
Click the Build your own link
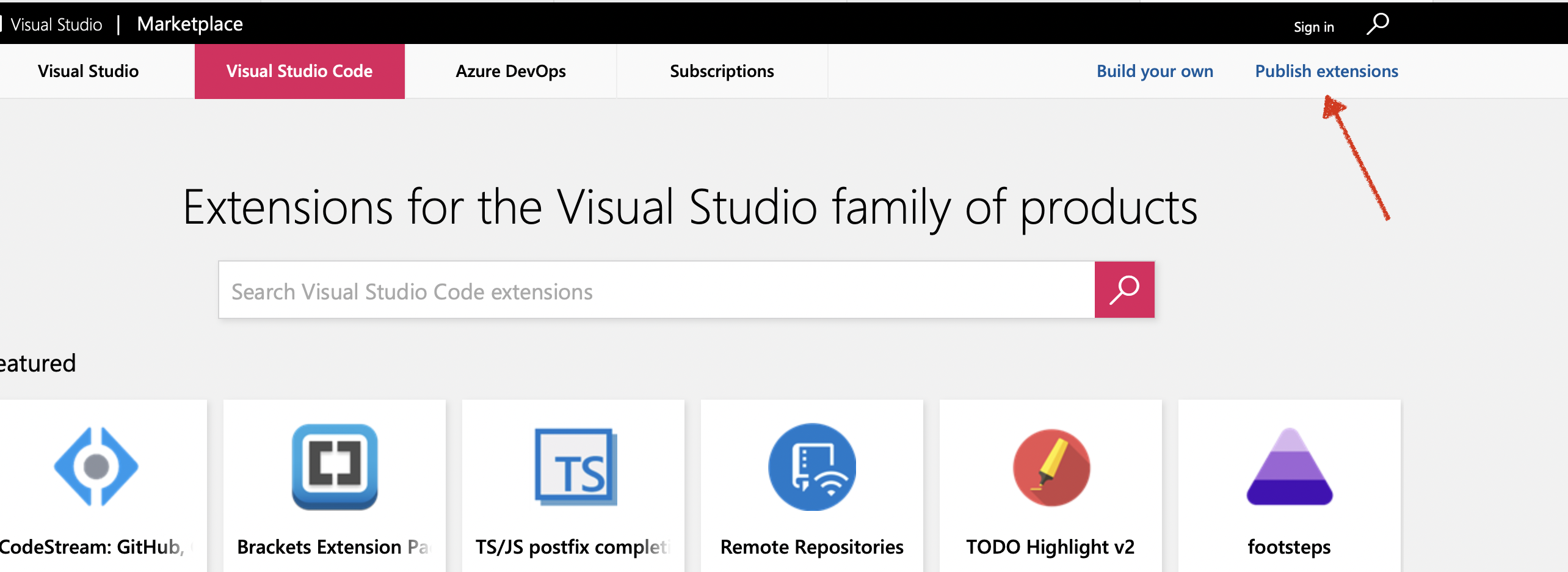tap(1155, 71)
